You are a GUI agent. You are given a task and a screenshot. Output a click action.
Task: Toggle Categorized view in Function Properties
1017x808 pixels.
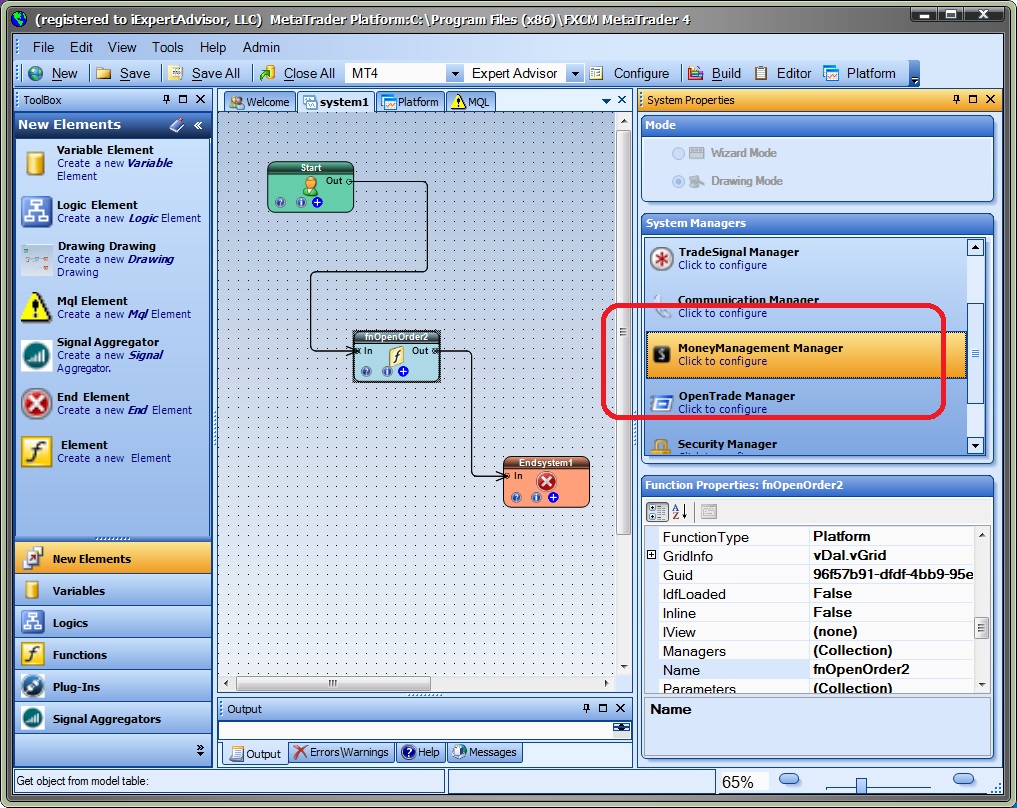tap(658, 512)
